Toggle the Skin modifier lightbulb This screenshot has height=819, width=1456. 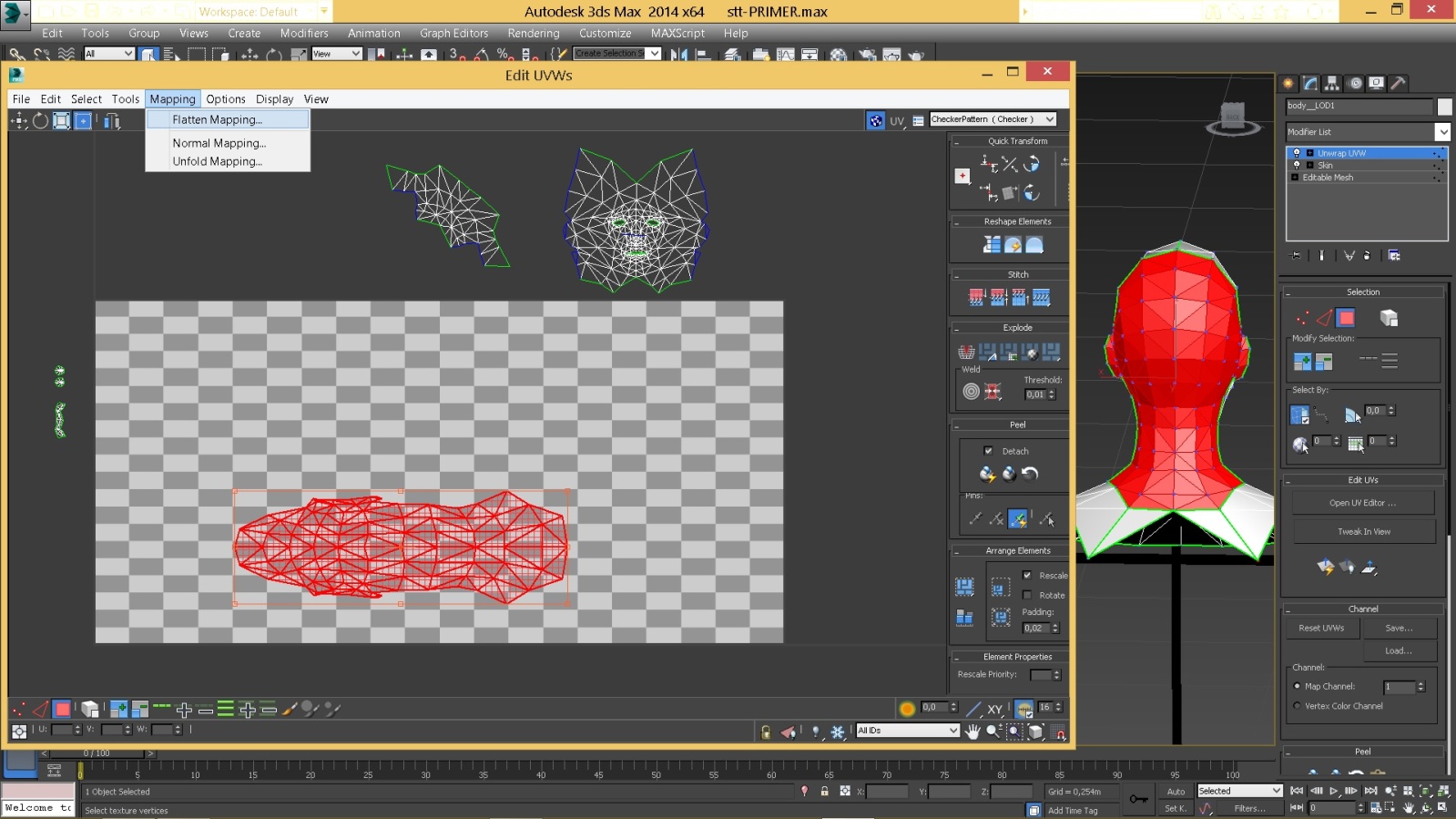click(1297, 165)
